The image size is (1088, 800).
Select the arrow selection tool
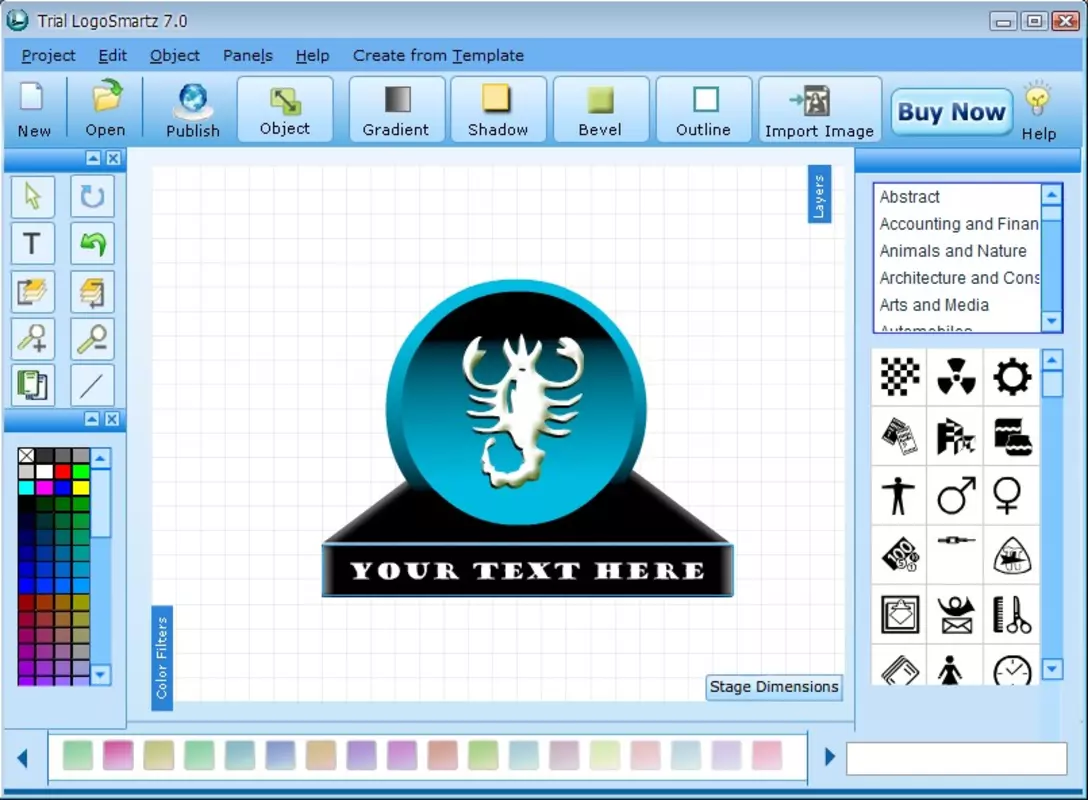[33, 196]
